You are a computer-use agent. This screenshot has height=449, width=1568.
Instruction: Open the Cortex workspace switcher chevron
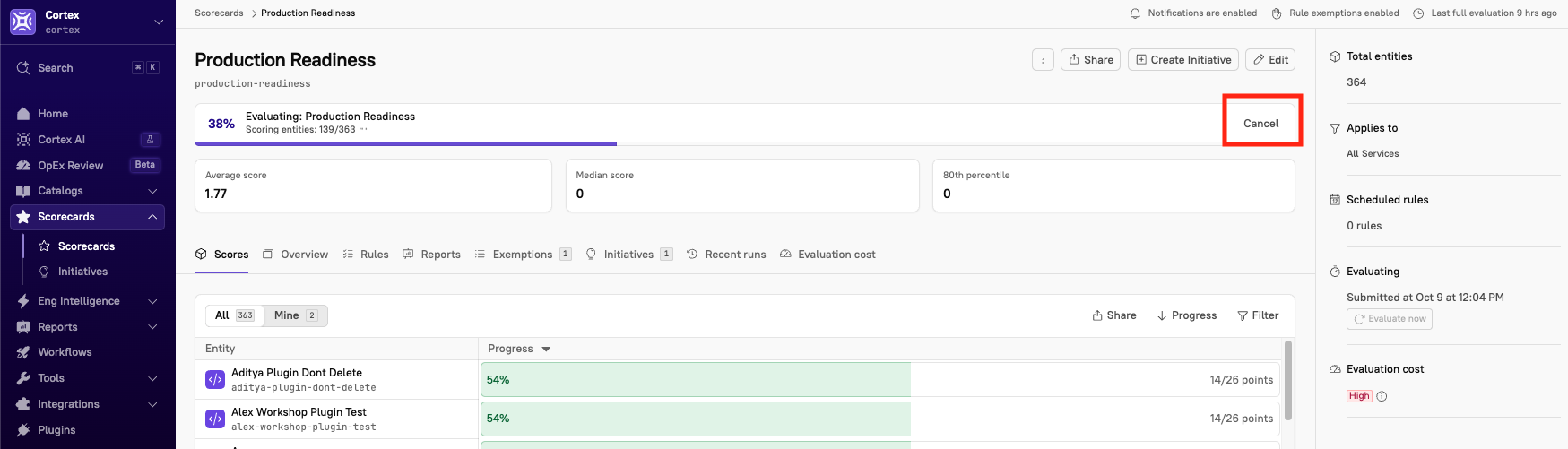coord(159,22)
